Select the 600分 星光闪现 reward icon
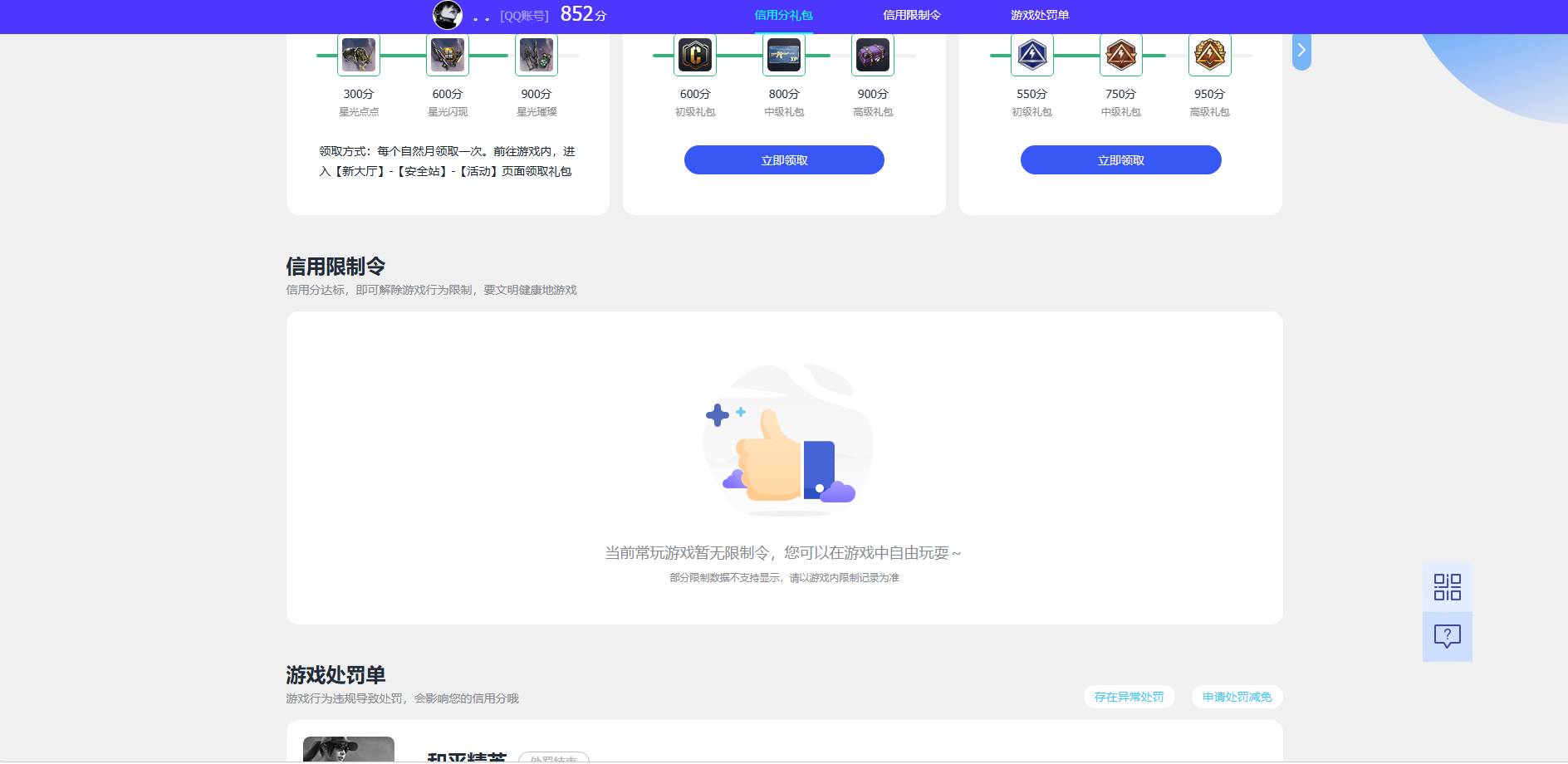This screenshot has height=764, width=1568. click(448, 55)
